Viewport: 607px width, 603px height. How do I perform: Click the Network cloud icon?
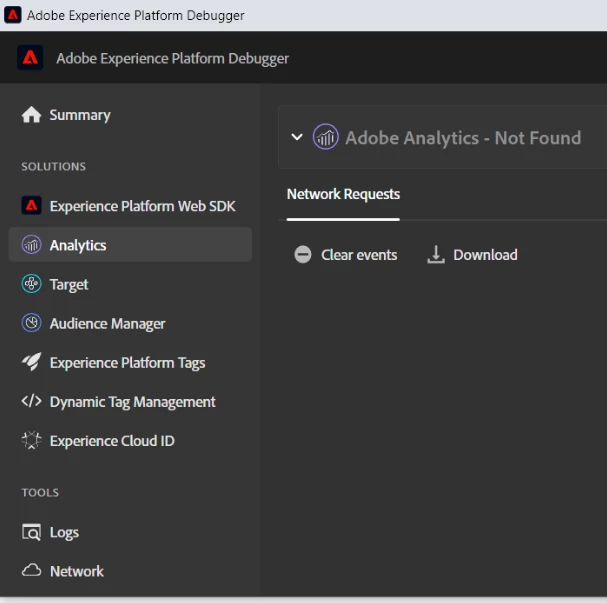31,570
